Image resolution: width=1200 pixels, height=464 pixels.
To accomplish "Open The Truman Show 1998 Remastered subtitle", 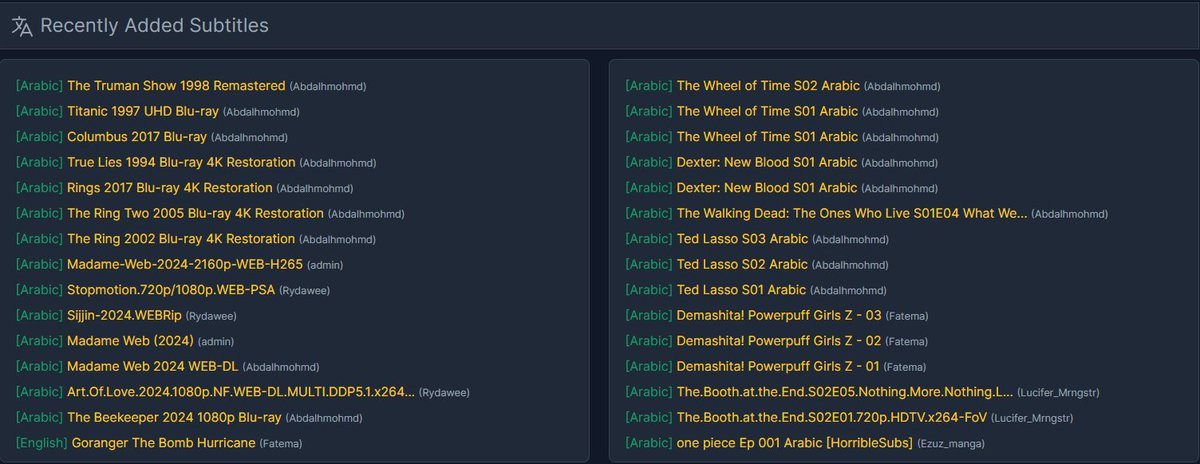I will [x=176, y=86].
